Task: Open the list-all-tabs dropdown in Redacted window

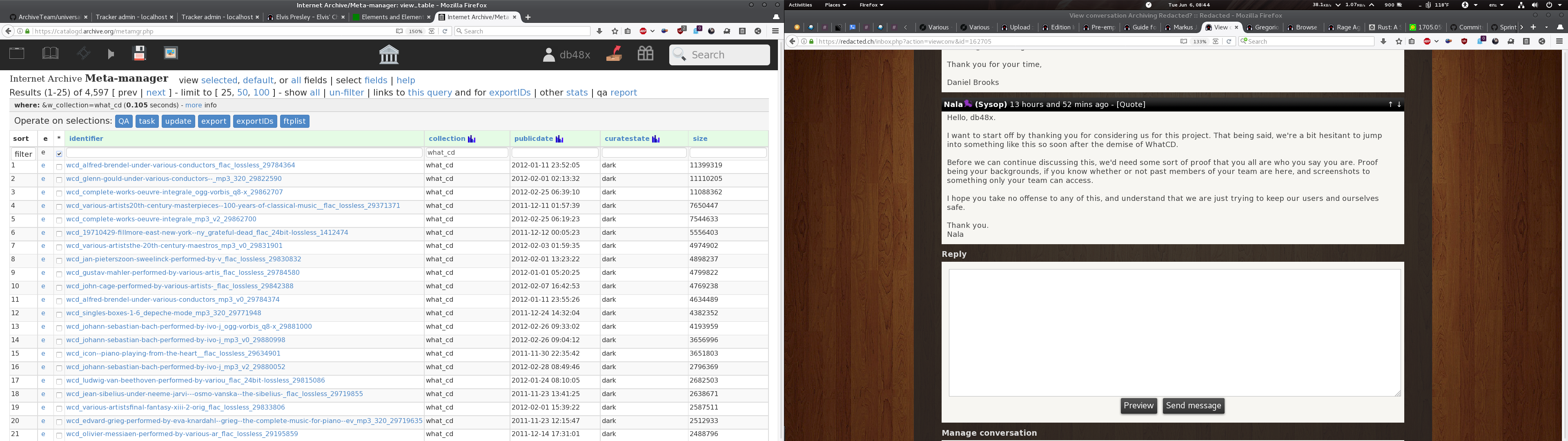Action: click(1546, 27)
